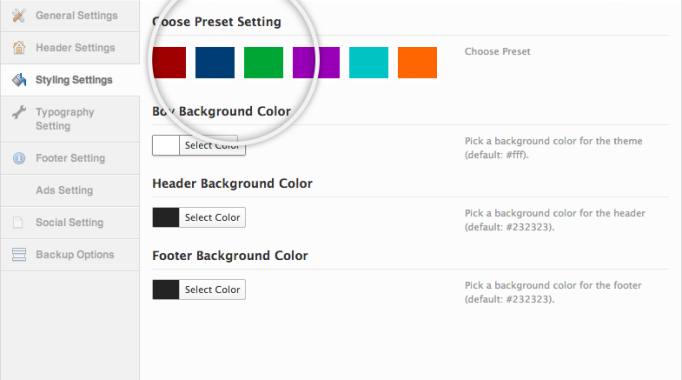Click the General Settings tools icon
The width and height of the screenshot is (682, 380).
coord(19,15)
